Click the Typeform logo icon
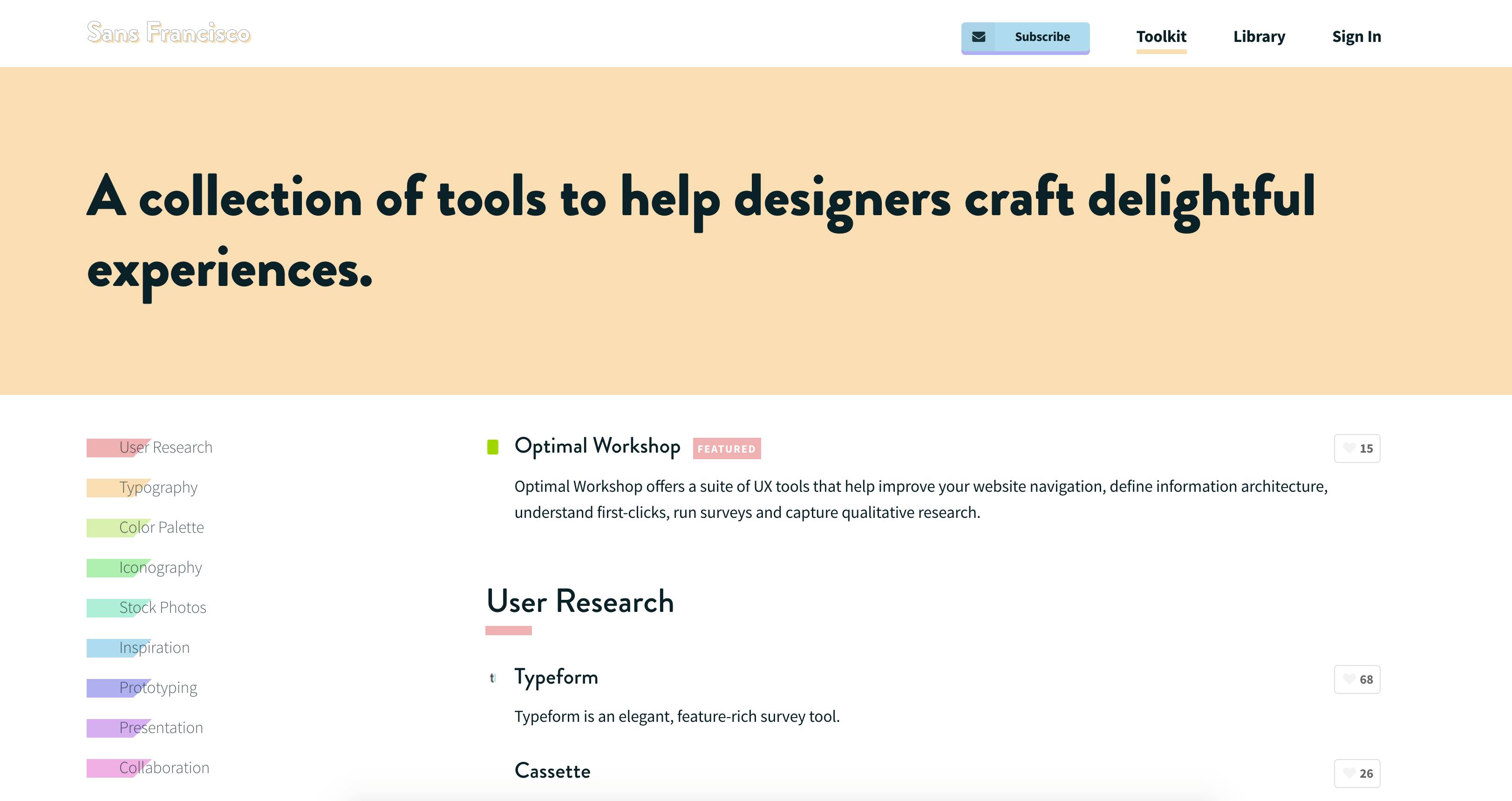Screen dimensions: 1512x801 492,678
